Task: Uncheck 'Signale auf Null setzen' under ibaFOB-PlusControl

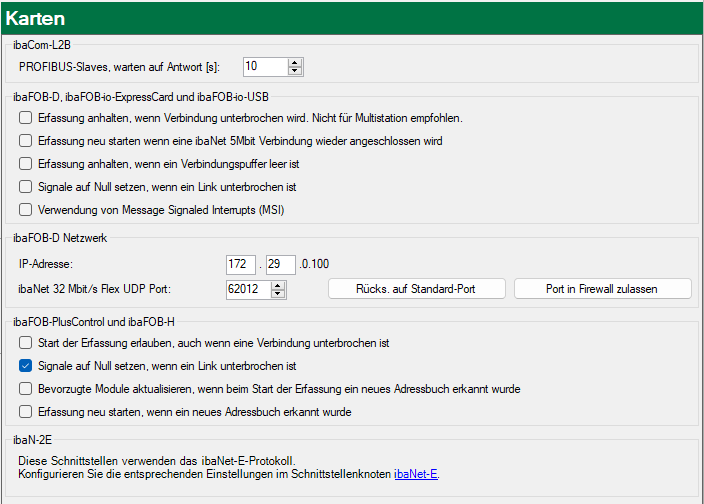Action: coord(26,366)
